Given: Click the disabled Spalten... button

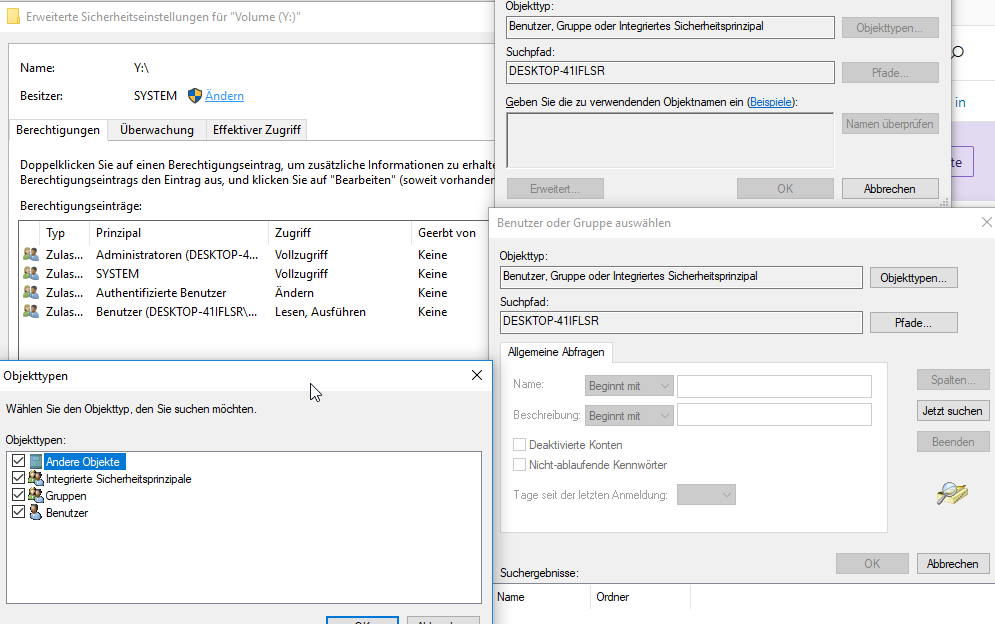Looking at the screenshot, I should (952, 380).
